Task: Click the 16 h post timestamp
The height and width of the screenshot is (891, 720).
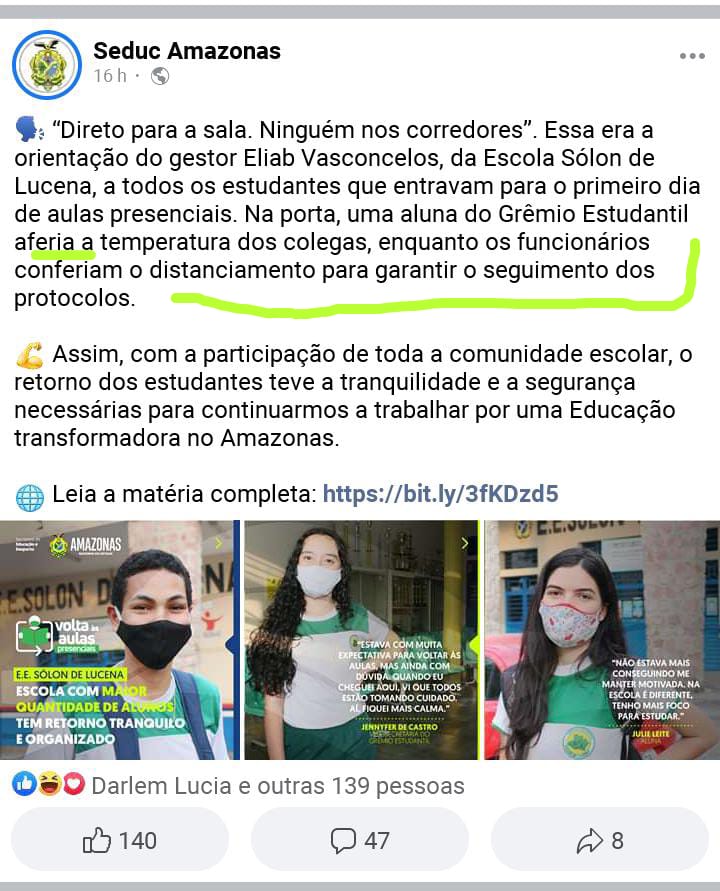Action: (110, 76)
